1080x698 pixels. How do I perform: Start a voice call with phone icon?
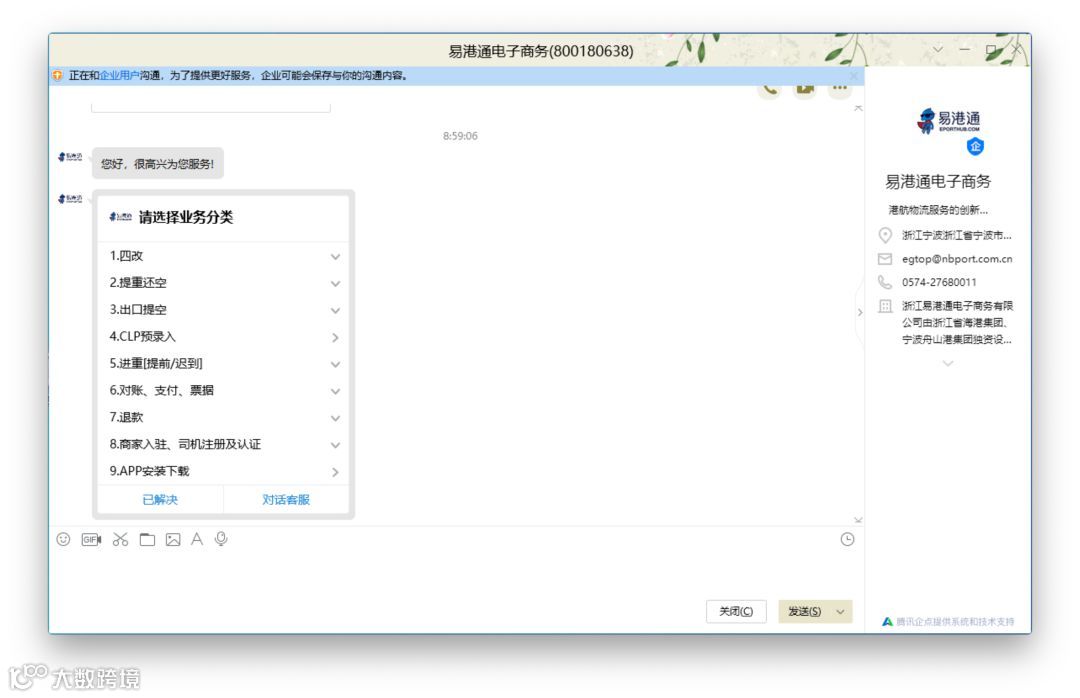coord(769,90)
